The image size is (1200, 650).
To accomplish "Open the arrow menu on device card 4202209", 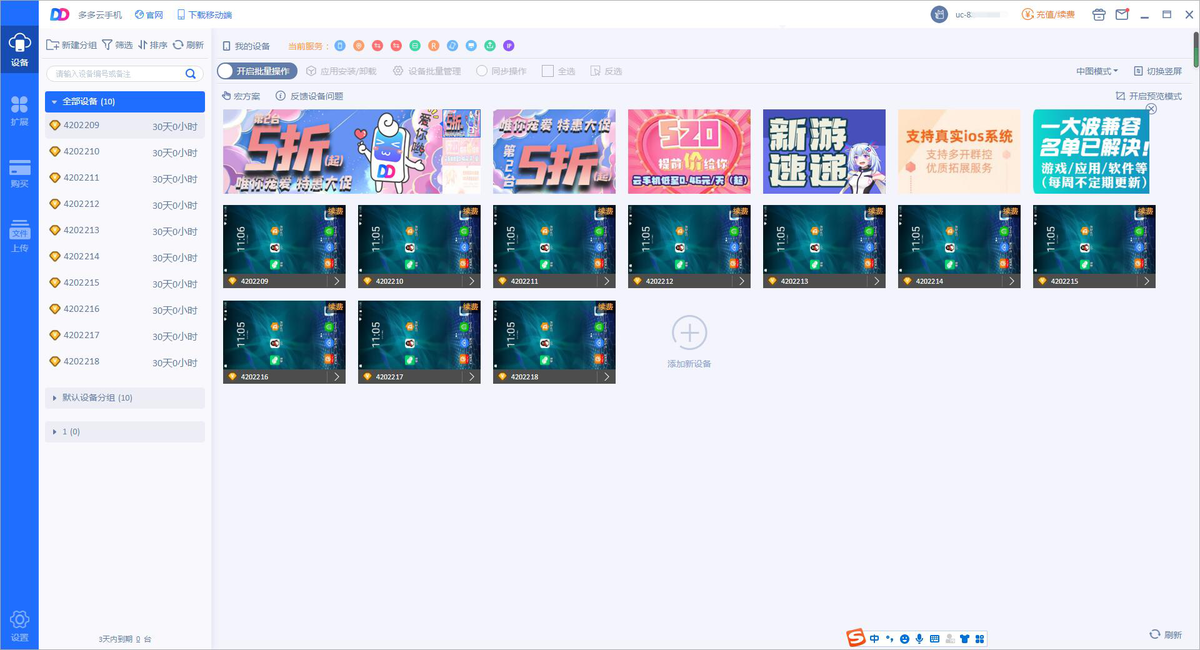I will pyautogui.click(x=337, y=282).
